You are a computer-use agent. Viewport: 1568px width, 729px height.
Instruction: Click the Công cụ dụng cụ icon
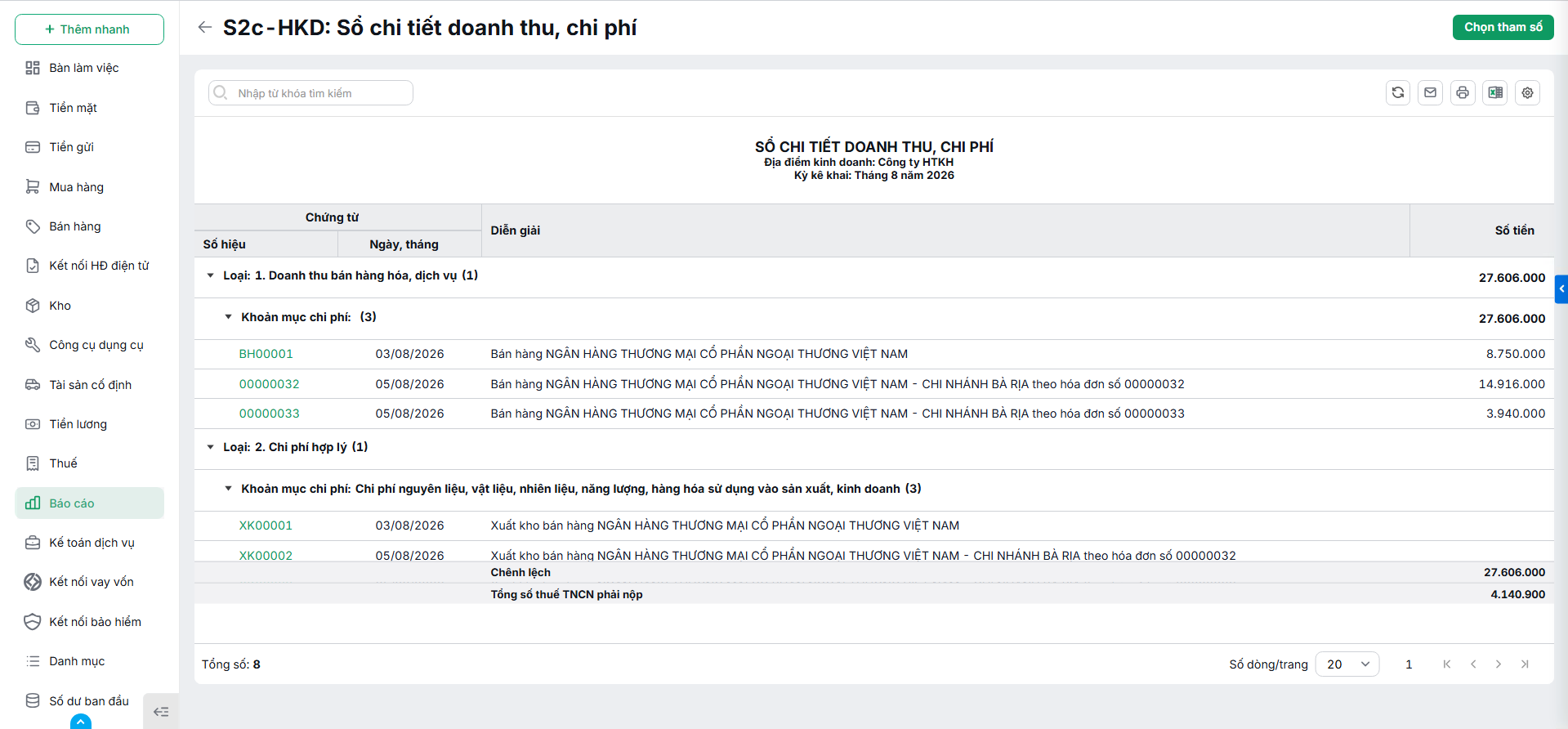(x=33, y=345)
